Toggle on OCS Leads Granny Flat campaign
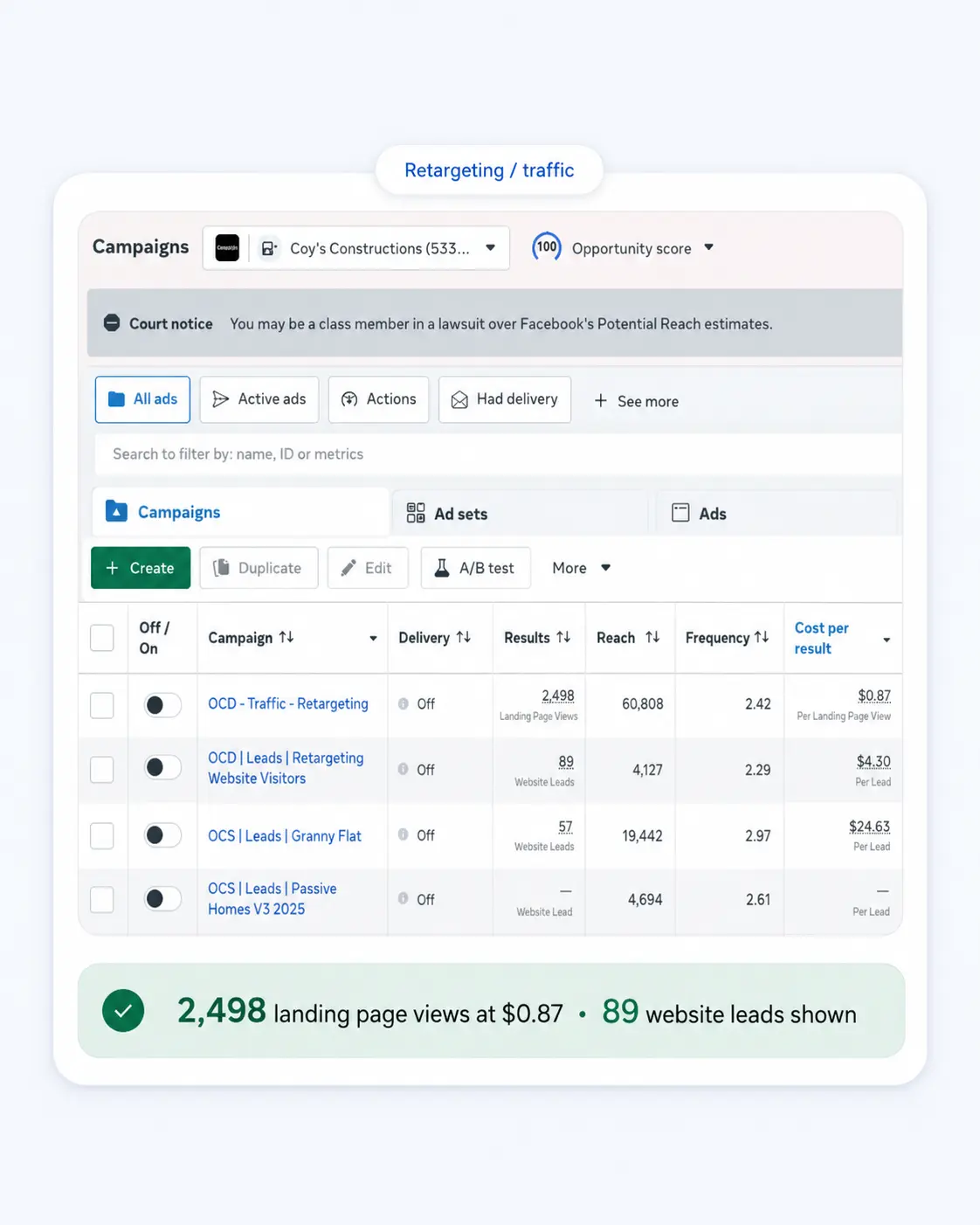 [x=162, y=835]
